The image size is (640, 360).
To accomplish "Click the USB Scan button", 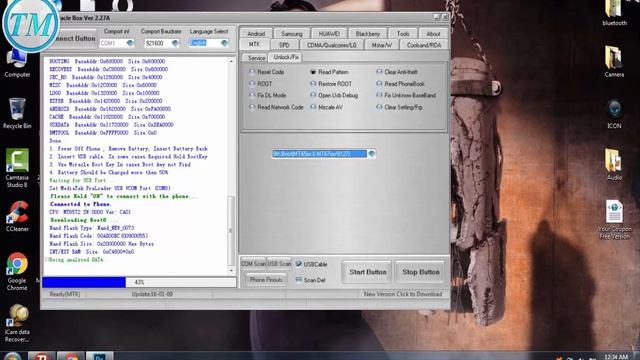I will [279, 264].
